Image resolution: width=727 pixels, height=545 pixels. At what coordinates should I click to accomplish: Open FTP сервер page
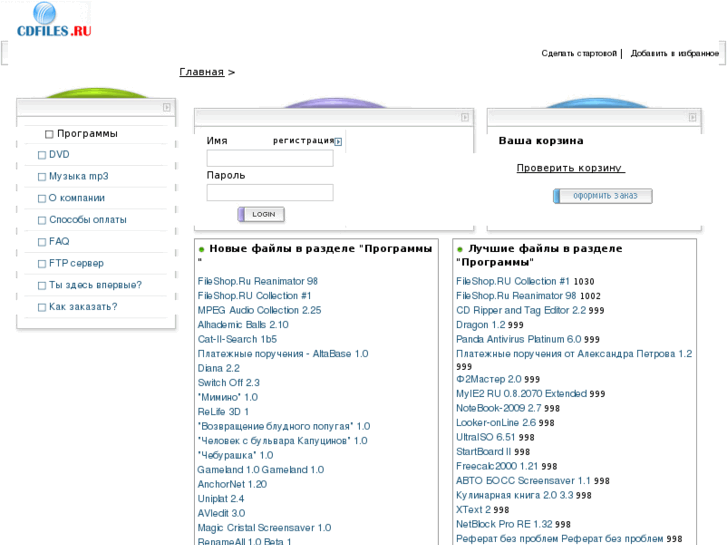[76, 263]
